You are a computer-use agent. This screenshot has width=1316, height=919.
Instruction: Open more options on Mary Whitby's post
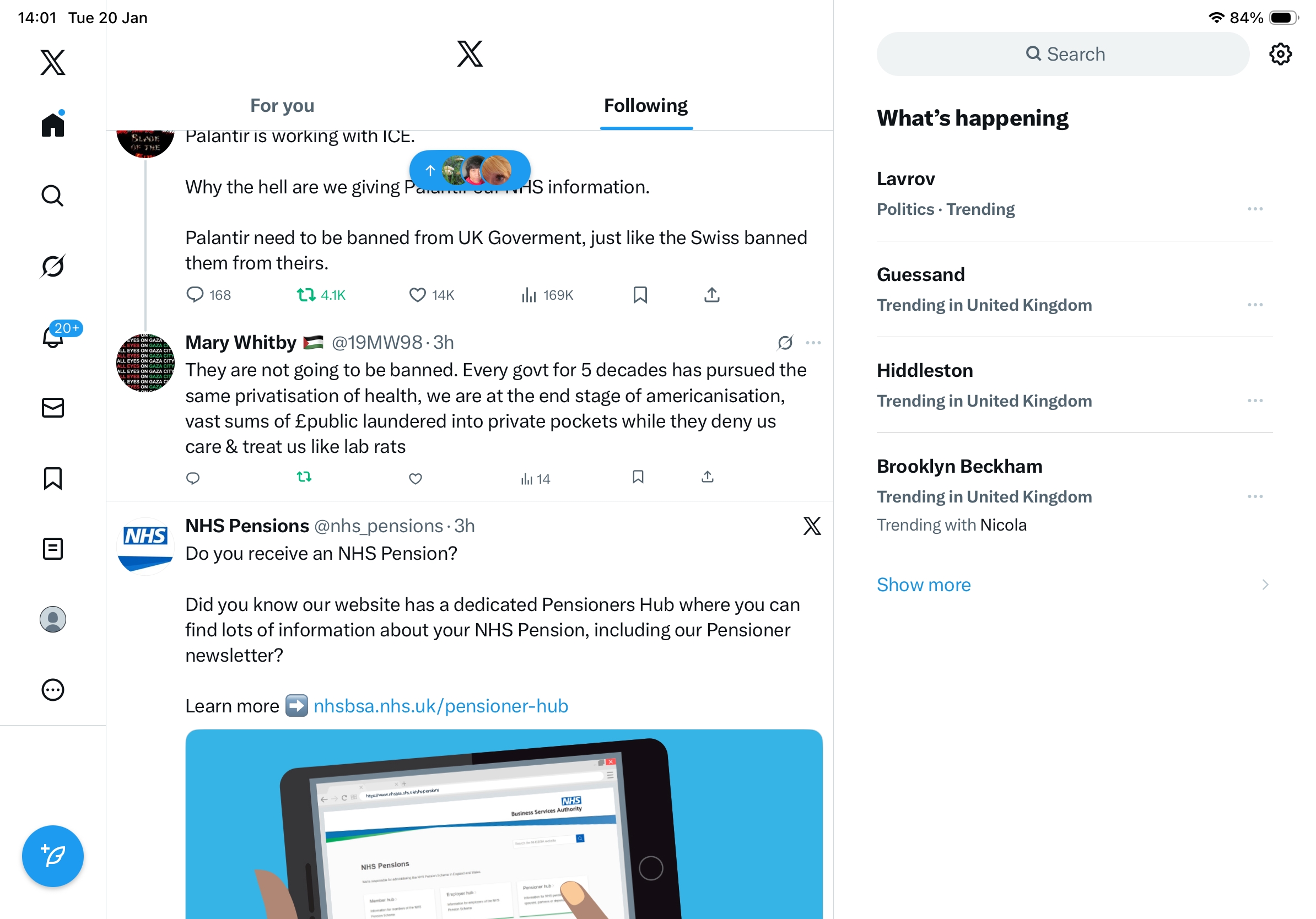click(813, 343)
